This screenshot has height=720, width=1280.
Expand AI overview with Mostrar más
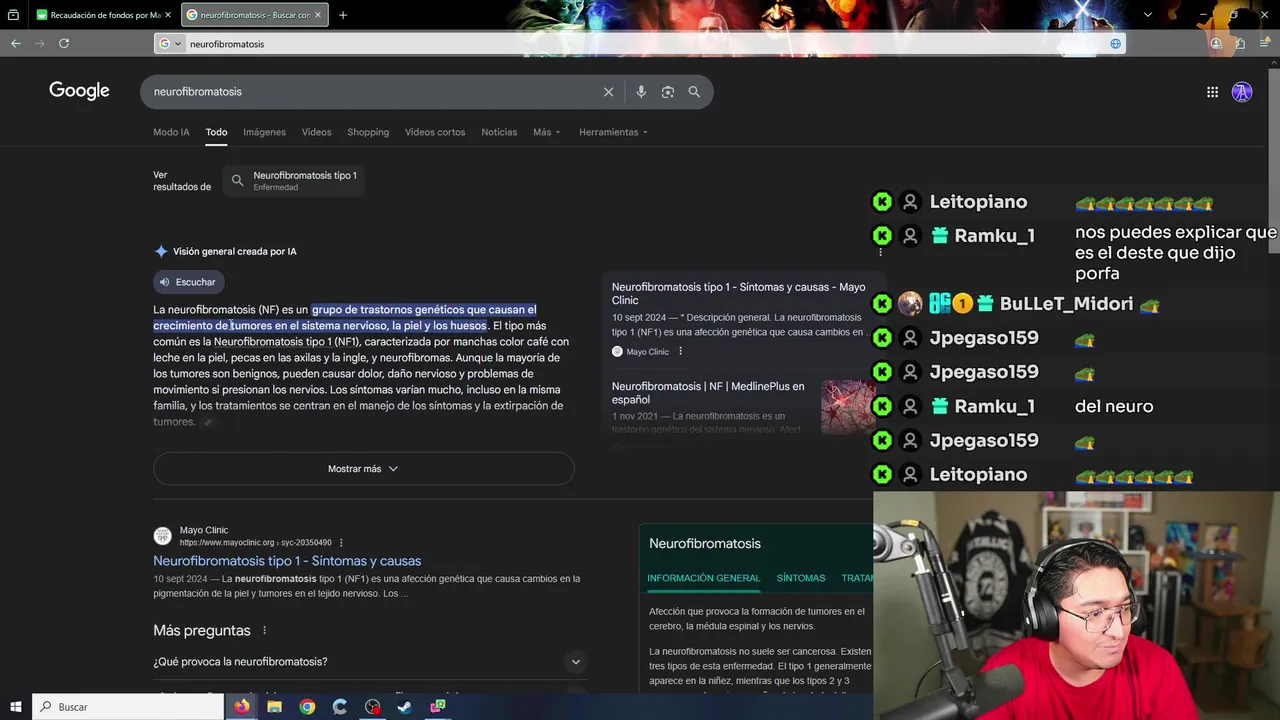(x=363, y=469)
